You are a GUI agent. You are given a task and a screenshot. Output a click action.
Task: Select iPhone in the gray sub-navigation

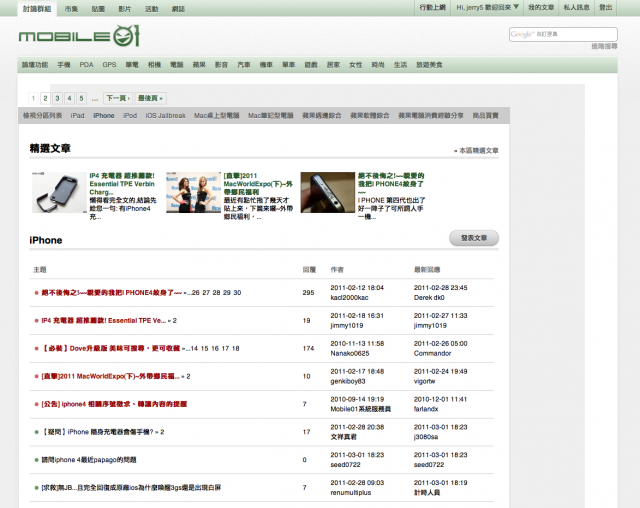104,115
